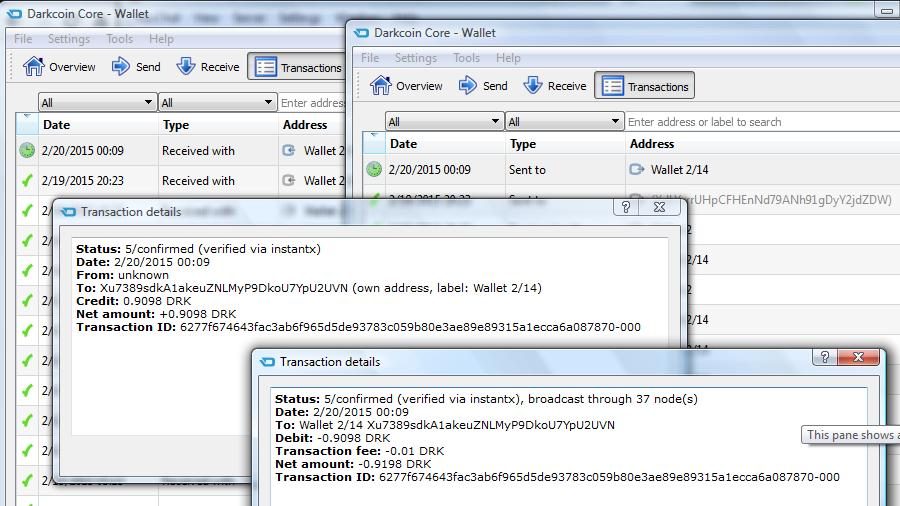Open File menu in back wallet window
This screenshot has height=506, width=900.
23,39
